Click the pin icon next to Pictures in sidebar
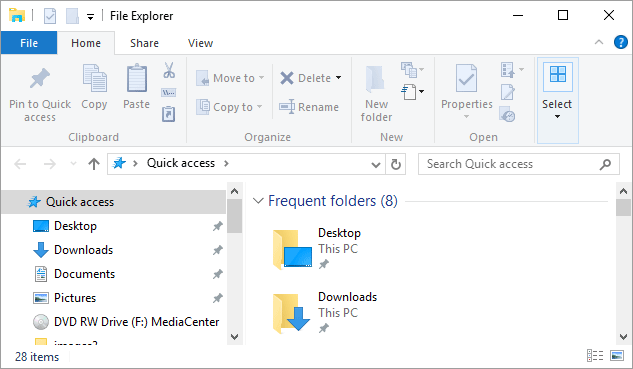Image resolution: width=633 pixels, height=369 pixels. 218,298
